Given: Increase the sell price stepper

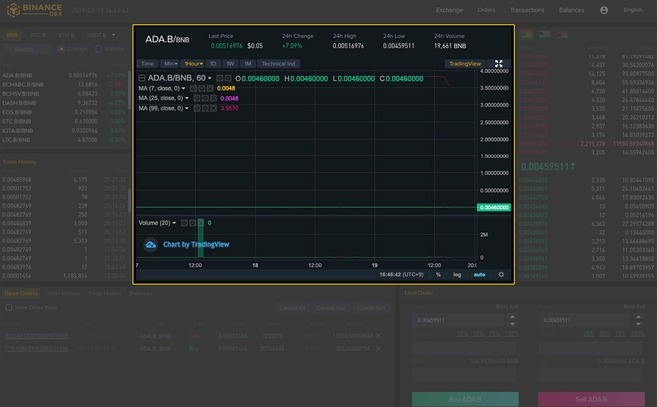Looking at the screenshot, I should (638, 317).
